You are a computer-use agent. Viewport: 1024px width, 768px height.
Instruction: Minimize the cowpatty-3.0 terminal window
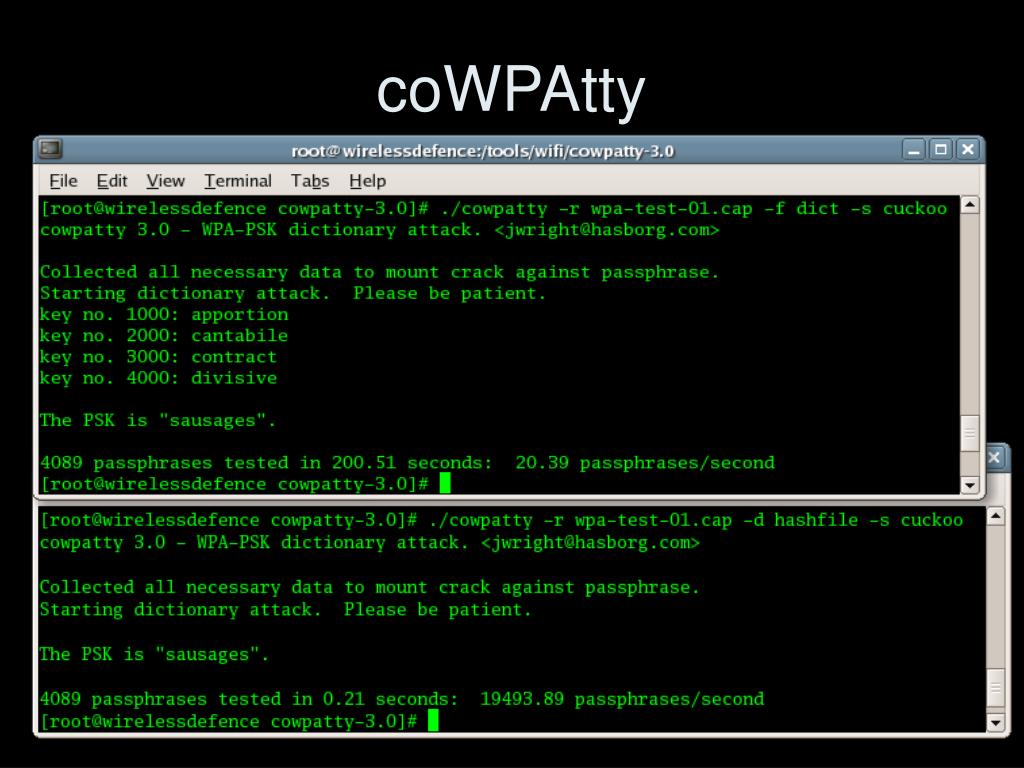pyautogui.click(x=914, y=150)
